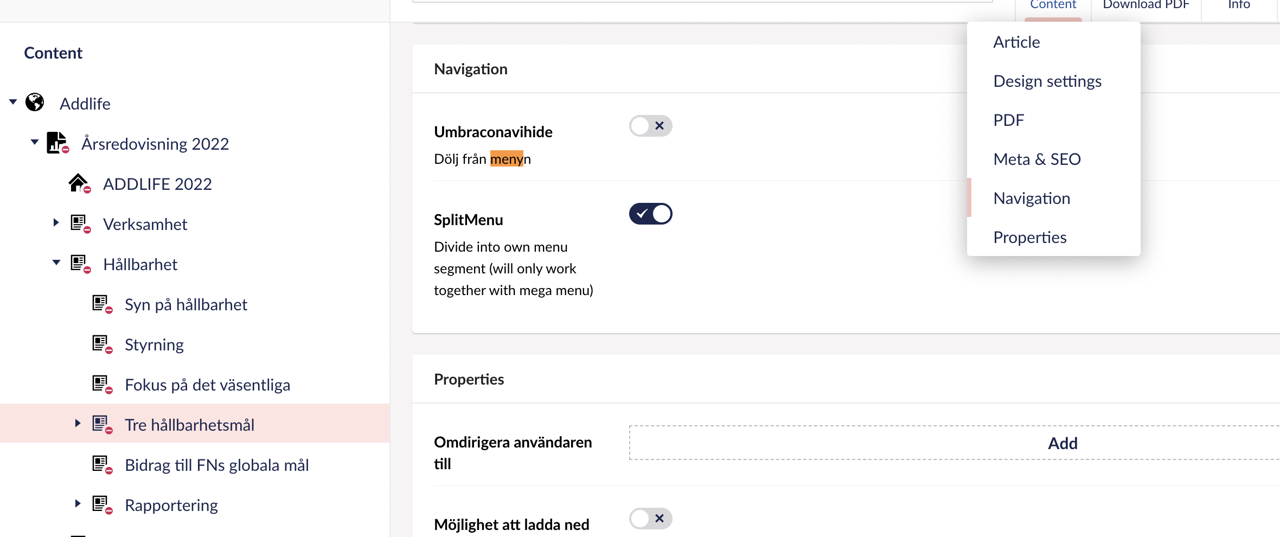The height and width of the screenshot is (537, 1280).
Task: Click Add to set redirect target
Action: [1062, 443]
